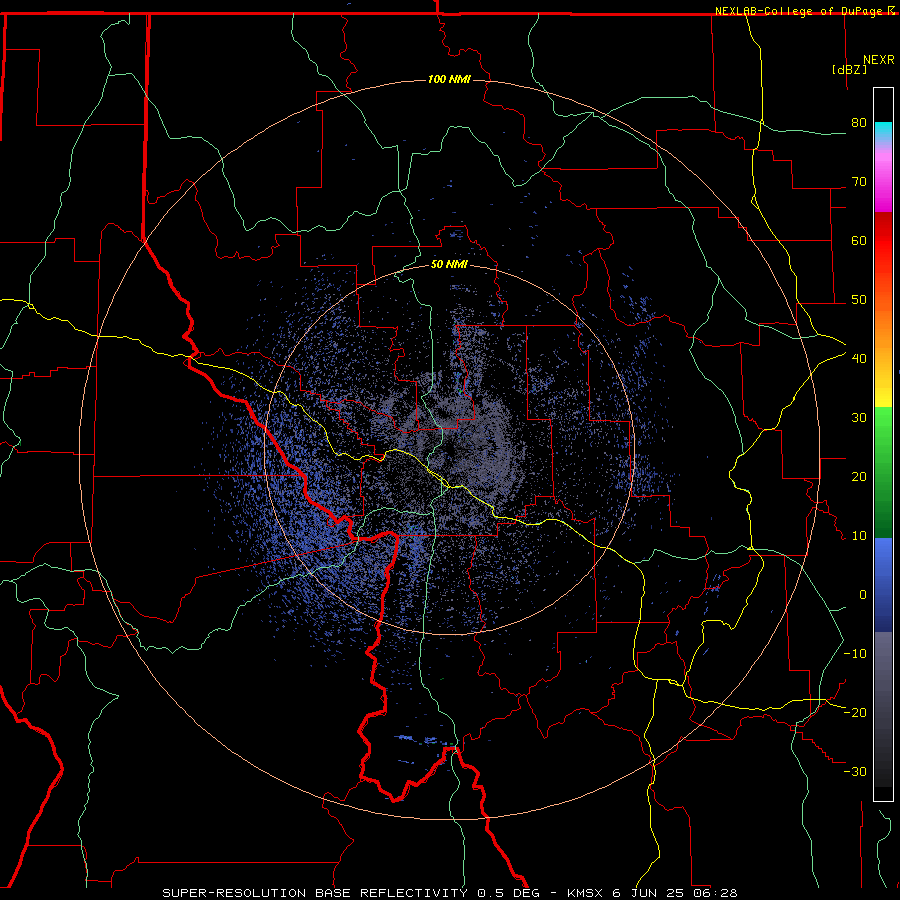Click the -30 value on dBZ scale
Screen dimensions: 900x900
tap(855, 771)
